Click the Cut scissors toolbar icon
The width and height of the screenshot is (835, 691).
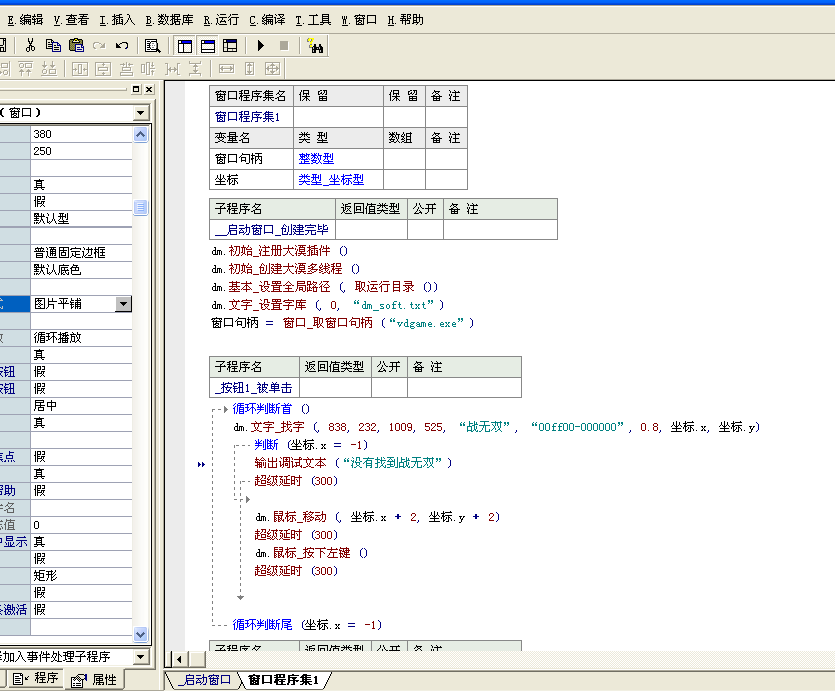[30, 46]
